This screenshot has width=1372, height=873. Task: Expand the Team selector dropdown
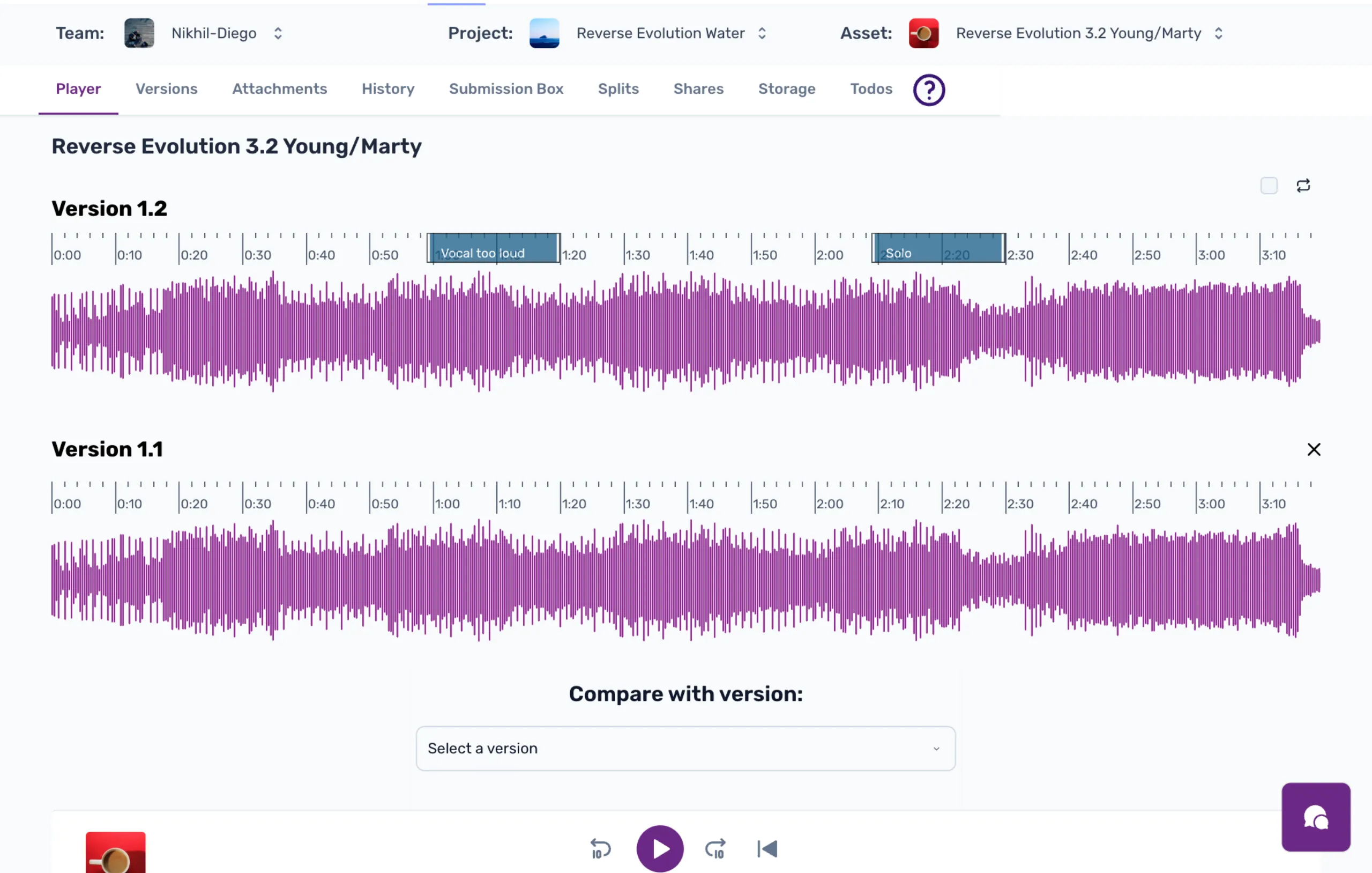[x=278, y=33]
